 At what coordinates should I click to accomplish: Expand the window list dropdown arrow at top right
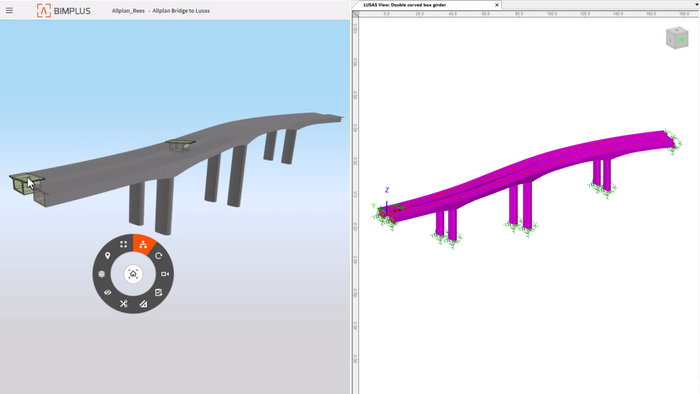[x=696, y=4]
